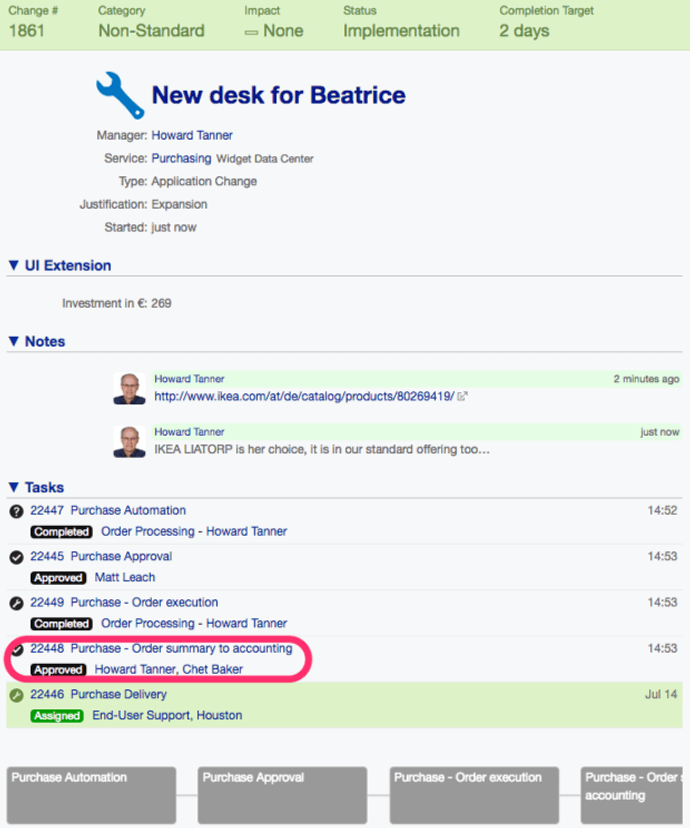This screenshot has height=828, width=690.
Task: Select Purchase Approval workflow box
Action: pyautogui.click(x=282, y=795)
